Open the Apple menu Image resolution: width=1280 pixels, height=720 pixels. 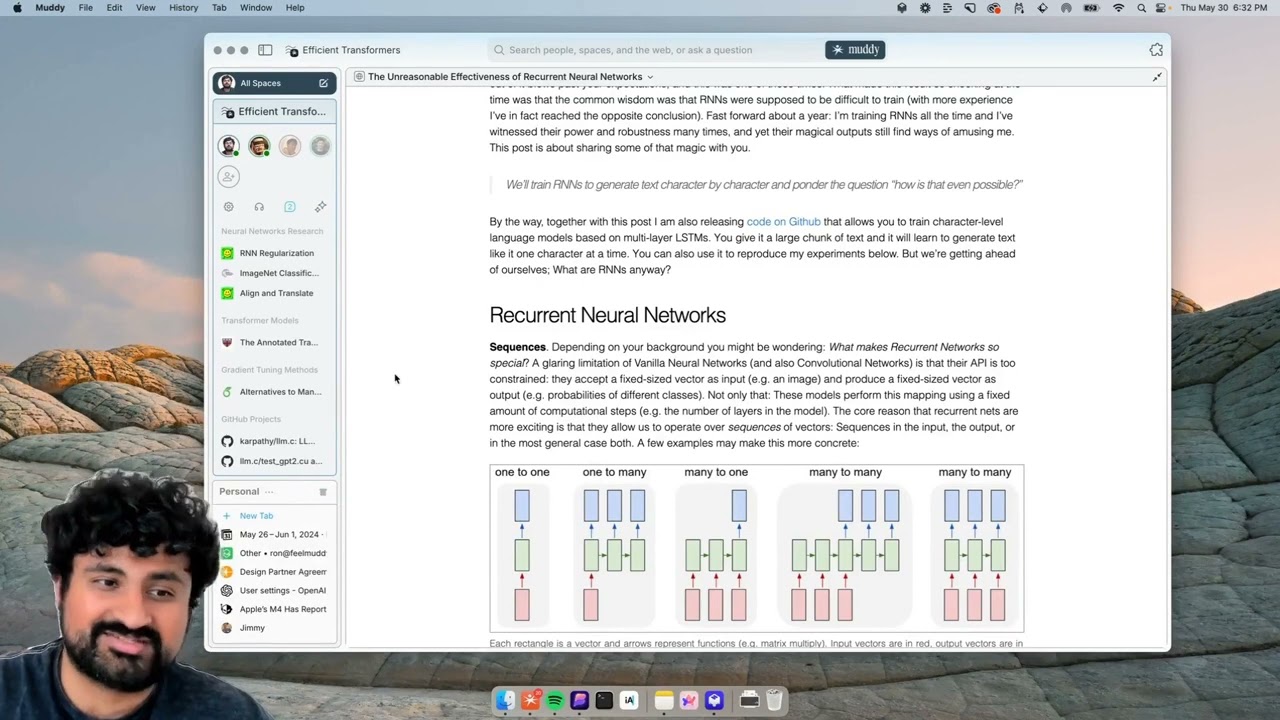(17, 8)
